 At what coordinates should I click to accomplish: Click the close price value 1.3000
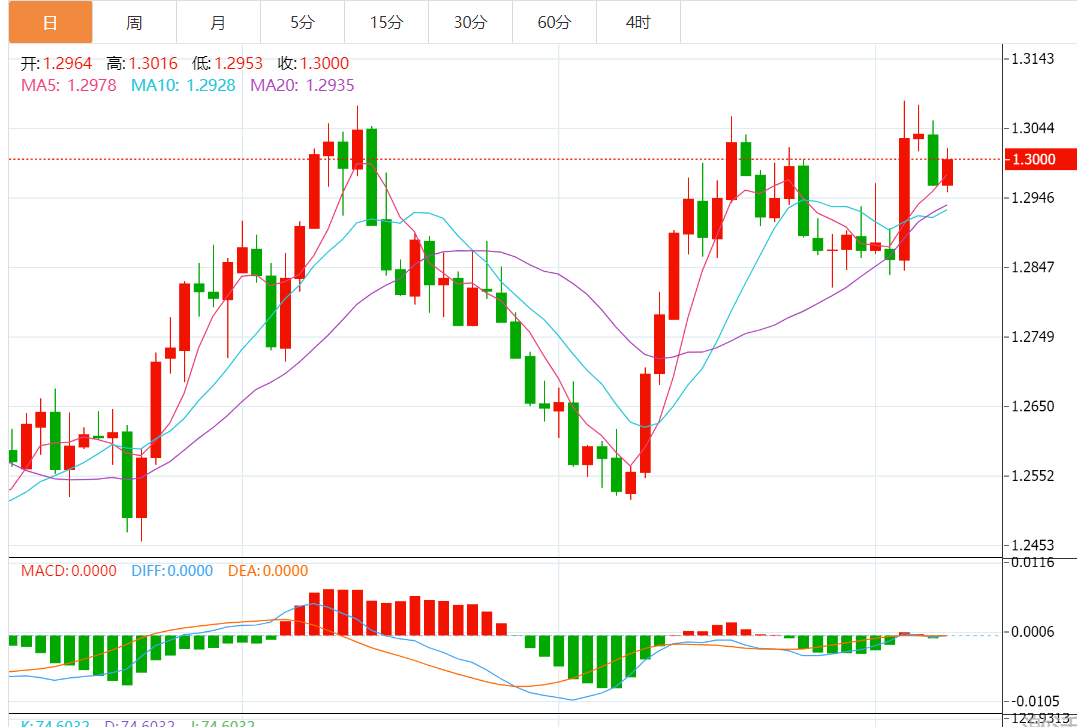click(x=324, y=64)
